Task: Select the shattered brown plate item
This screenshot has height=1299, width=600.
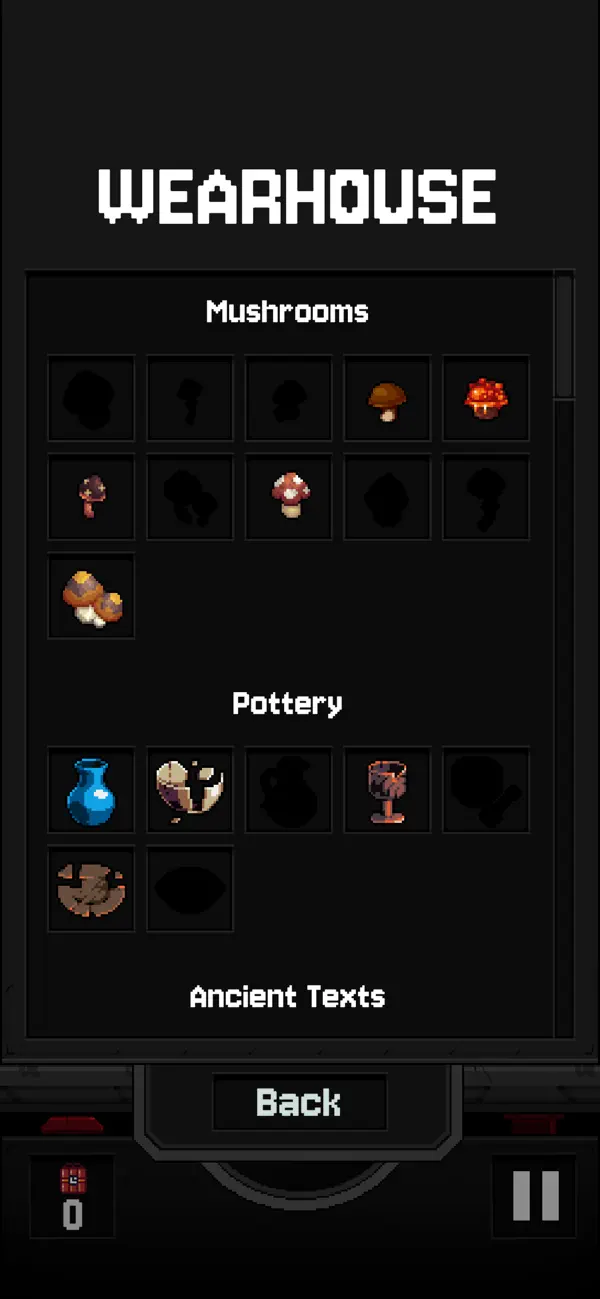Action: 91,889
